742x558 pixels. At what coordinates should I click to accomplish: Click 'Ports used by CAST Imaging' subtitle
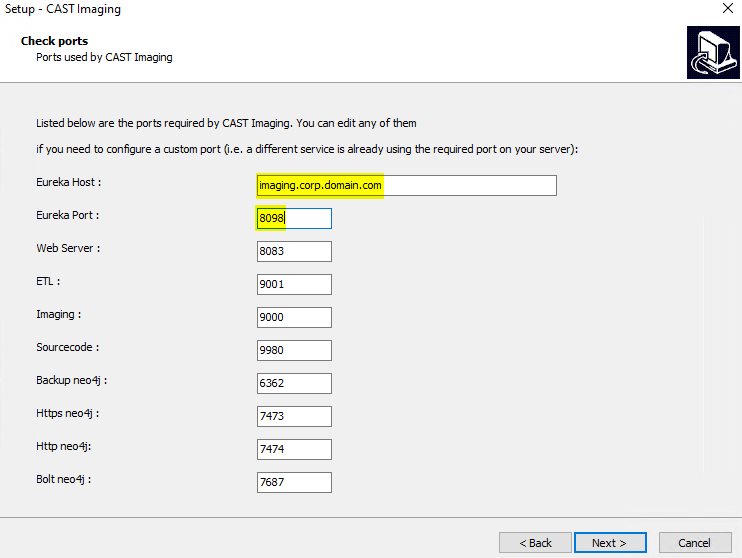point(104,57)
